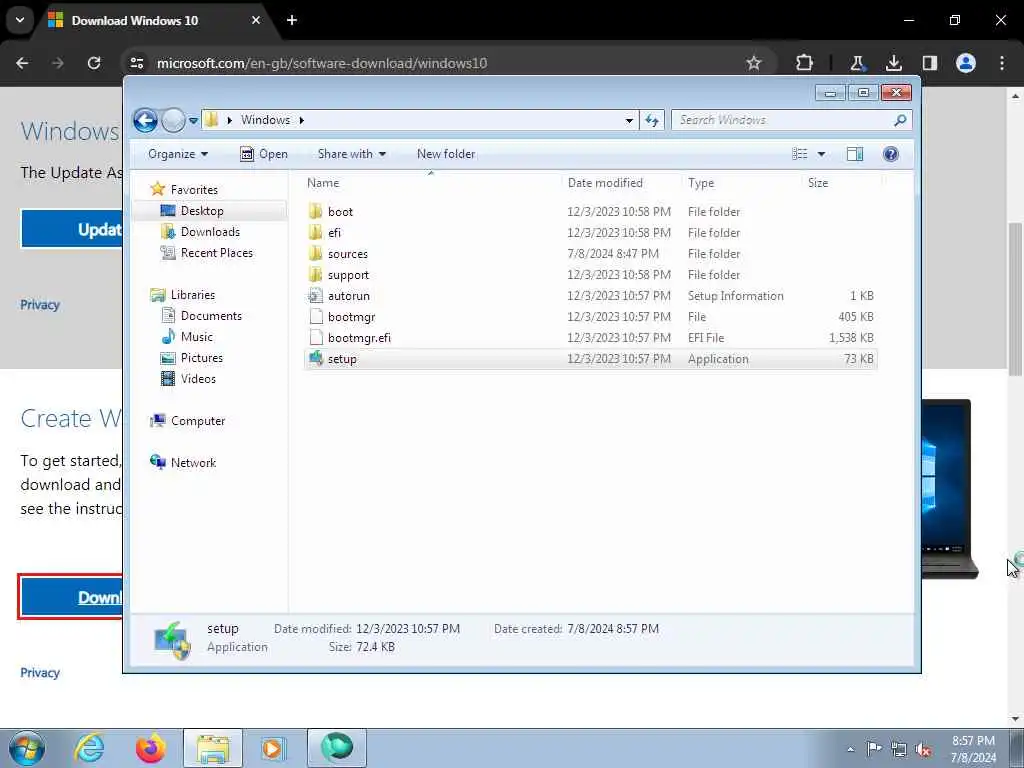Click the Refresh button beside the address bar
The image size is (1024, 768).
[x=652, y=120]
